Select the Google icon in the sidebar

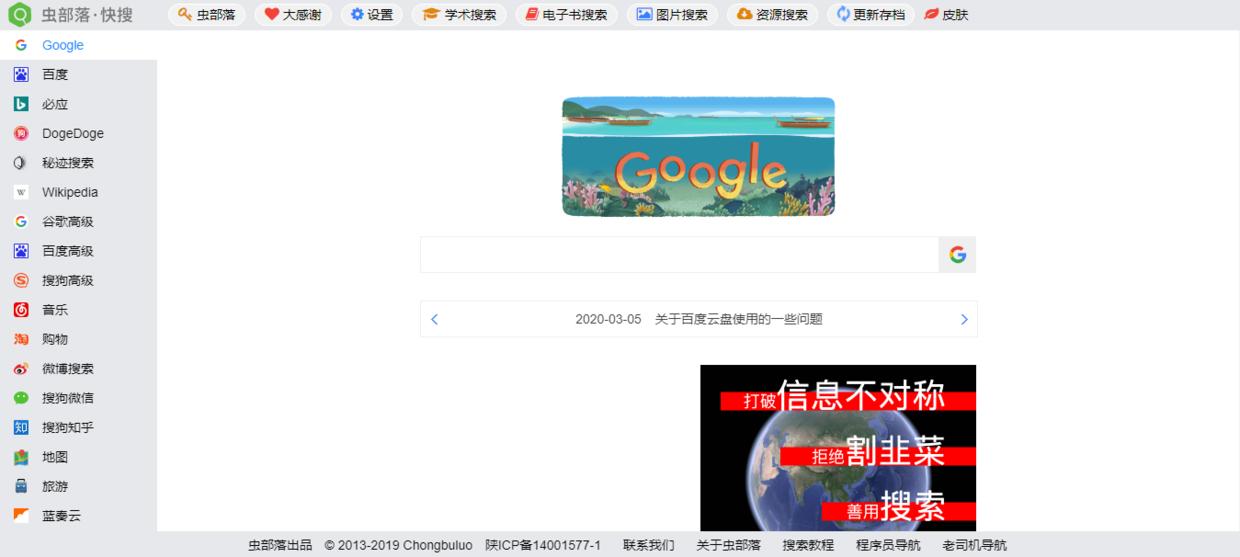21,45
